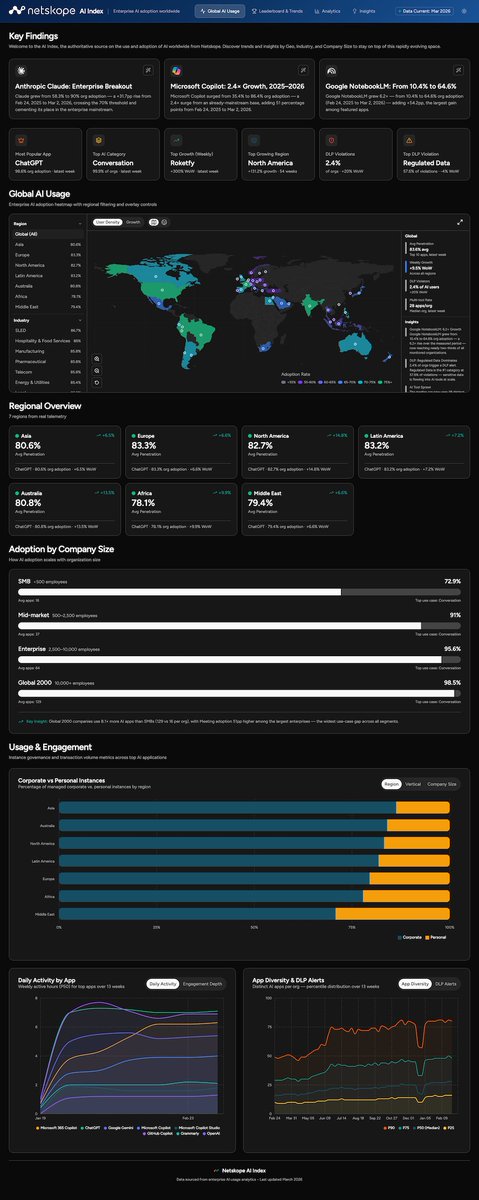Select Global (All) region filter
This screenshot has height=1200, width=479.
(x=48, y=234)
